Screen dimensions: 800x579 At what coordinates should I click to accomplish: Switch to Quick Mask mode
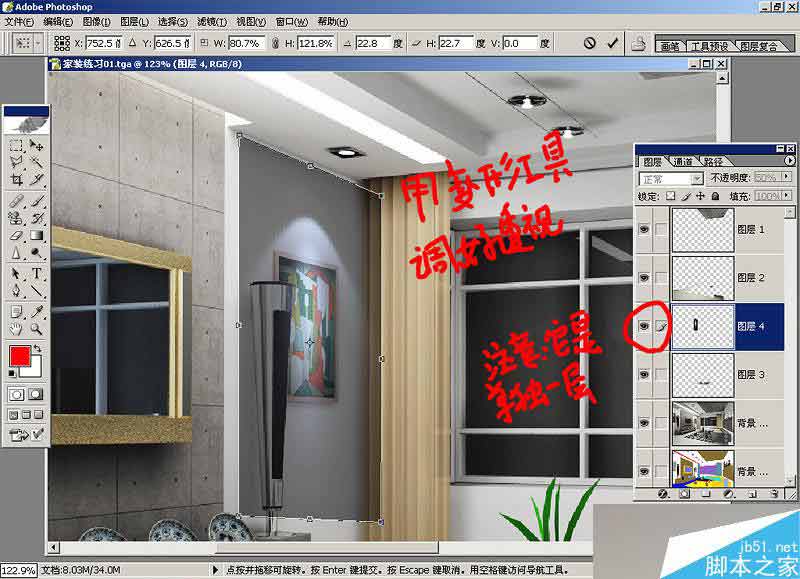coord(36,394)
